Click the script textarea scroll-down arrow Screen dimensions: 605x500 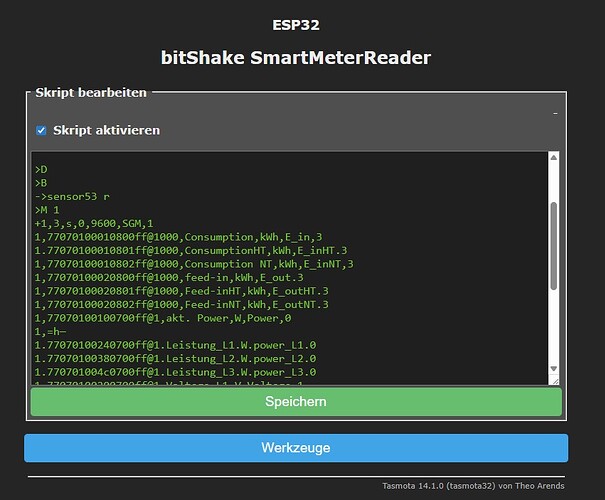[554, 368]
